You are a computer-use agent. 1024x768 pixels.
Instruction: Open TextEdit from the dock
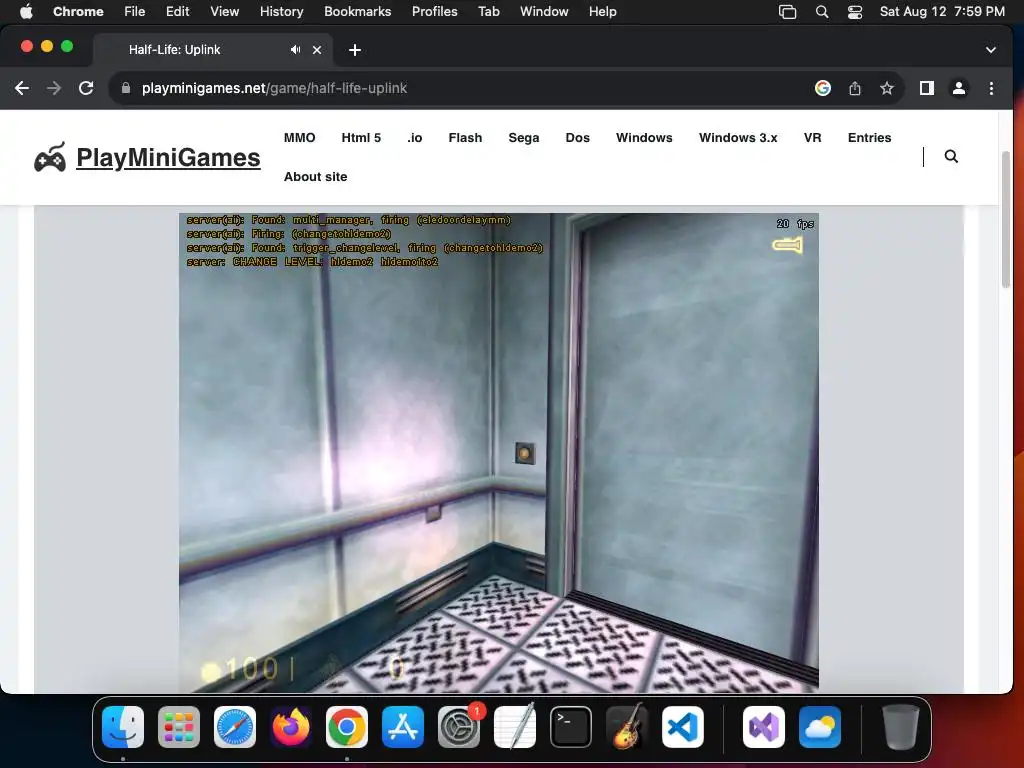(x=515, y=727)
